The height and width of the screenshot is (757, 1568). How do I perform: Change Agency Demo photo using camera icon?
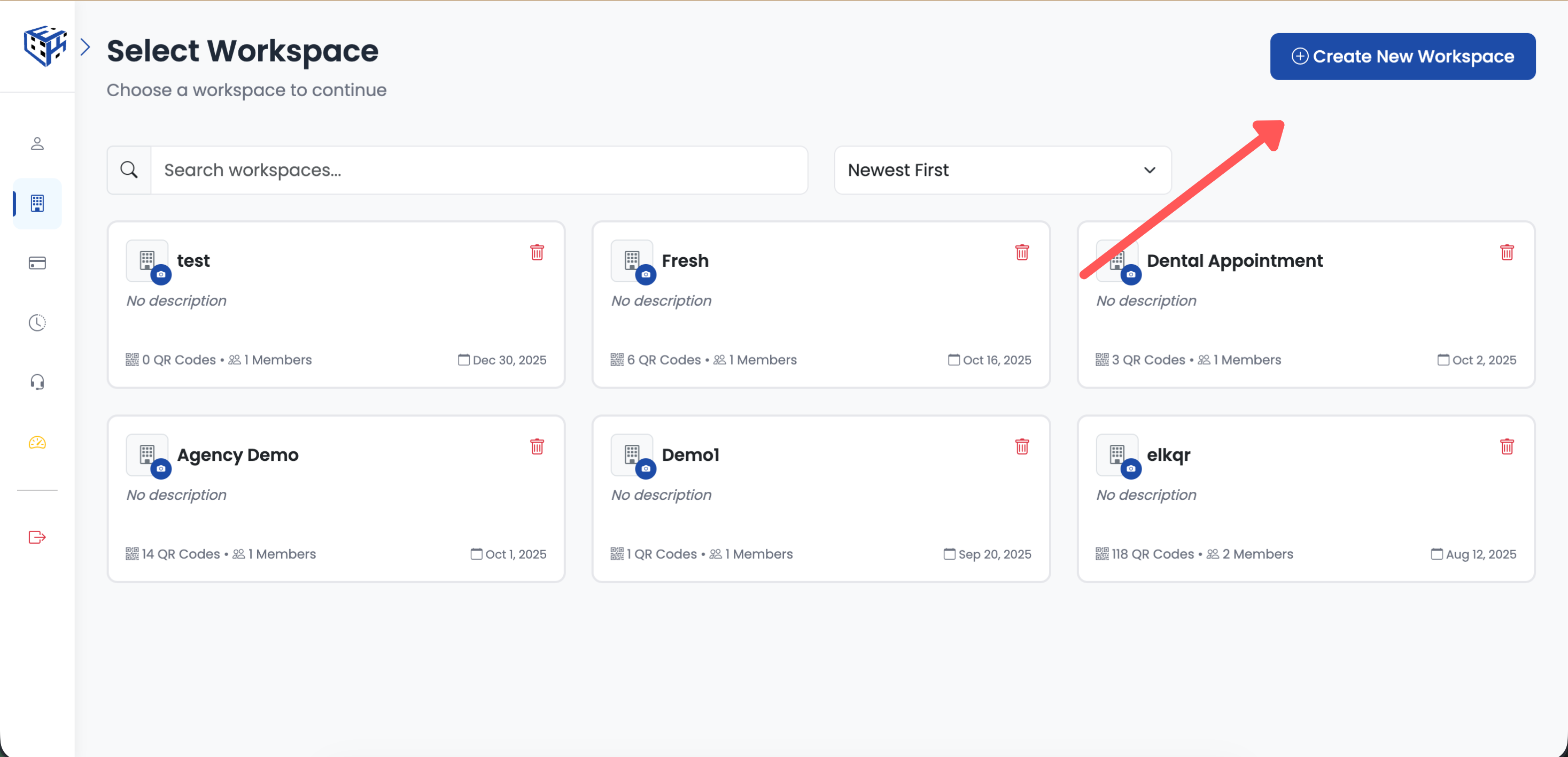click(161, 469)
